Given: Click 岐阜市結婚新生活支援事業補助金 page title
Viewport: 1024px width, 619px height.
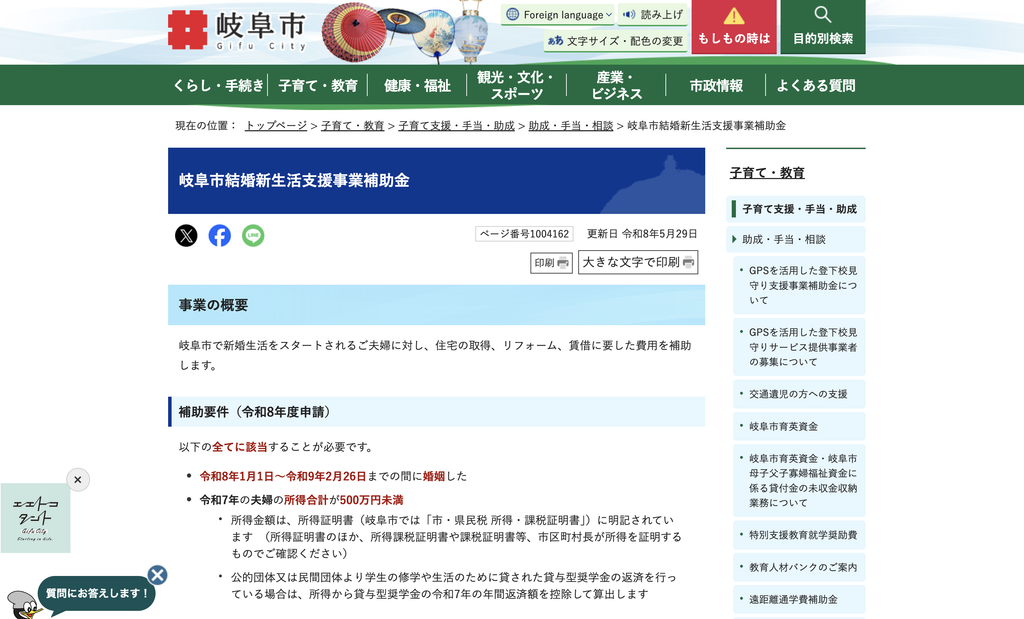Looking at the screenshot, I should [294, 181].
